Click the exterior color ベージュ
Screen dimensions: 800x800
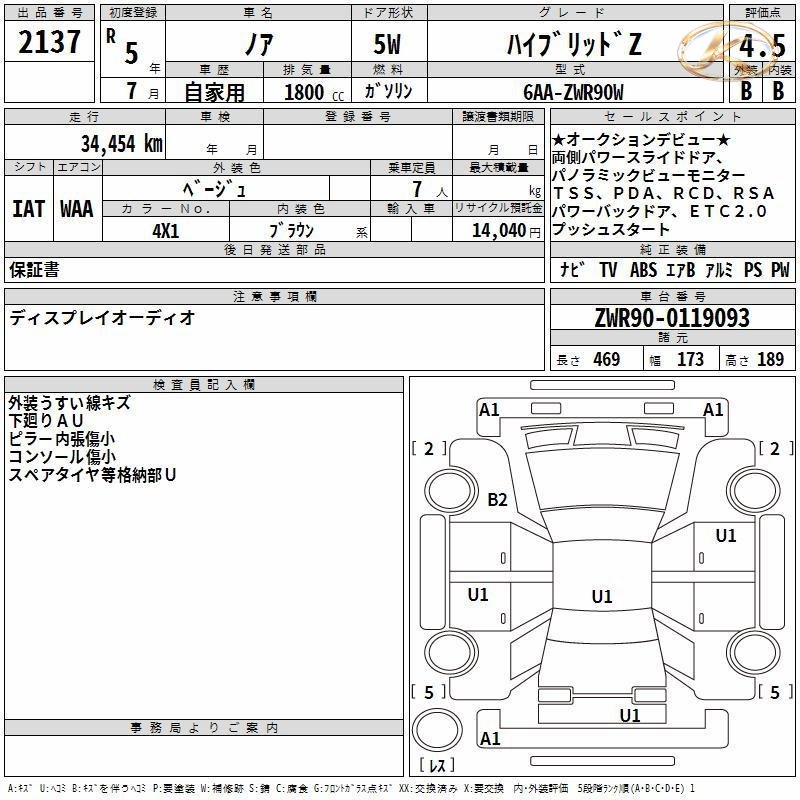click(x=215, y=190)
